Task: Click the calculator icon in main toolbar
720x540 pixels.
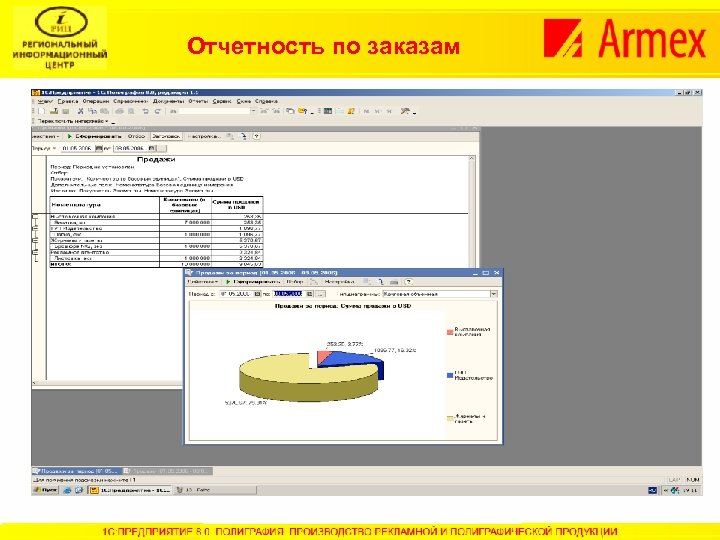Action: click(x=328, y=111)
